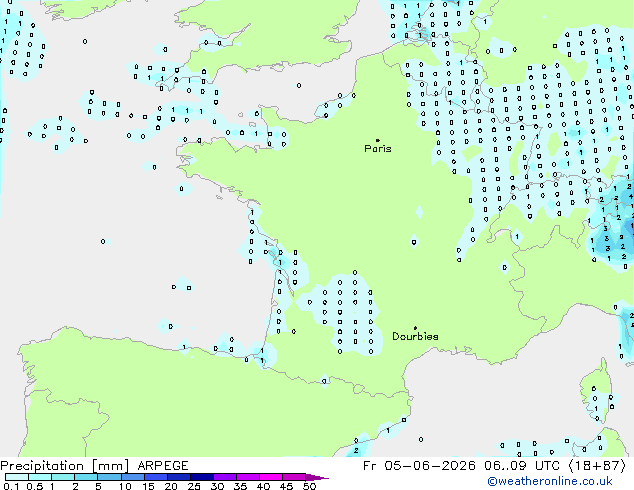Click the arrow tip above 50 mm

click(x=317, y=477)
